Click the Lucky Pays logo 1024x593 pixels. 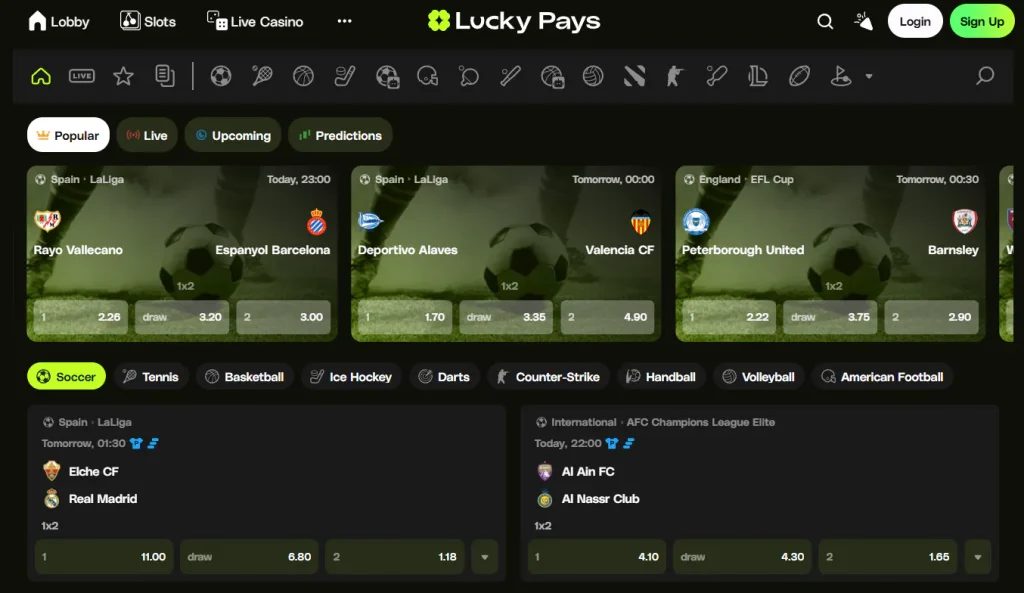click(x=513, y=21)
